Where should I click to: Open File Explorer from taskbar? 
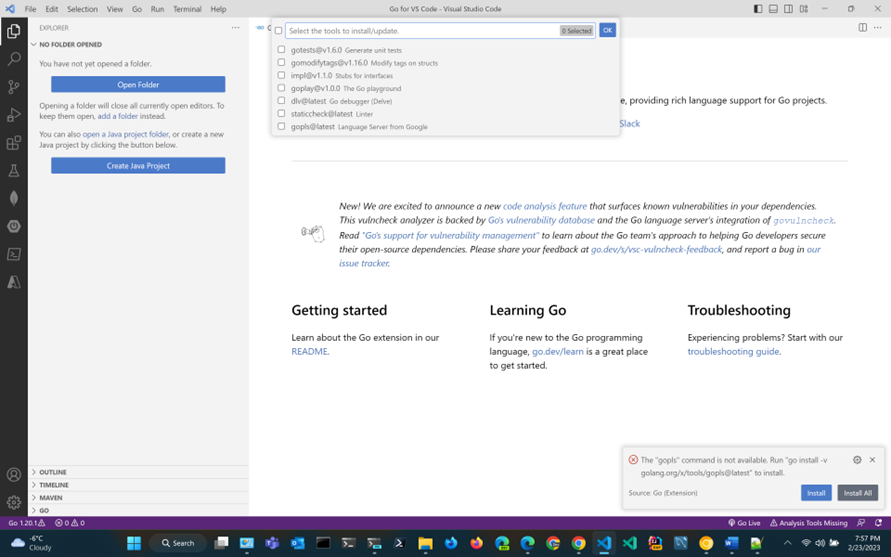tap(425, 543)
